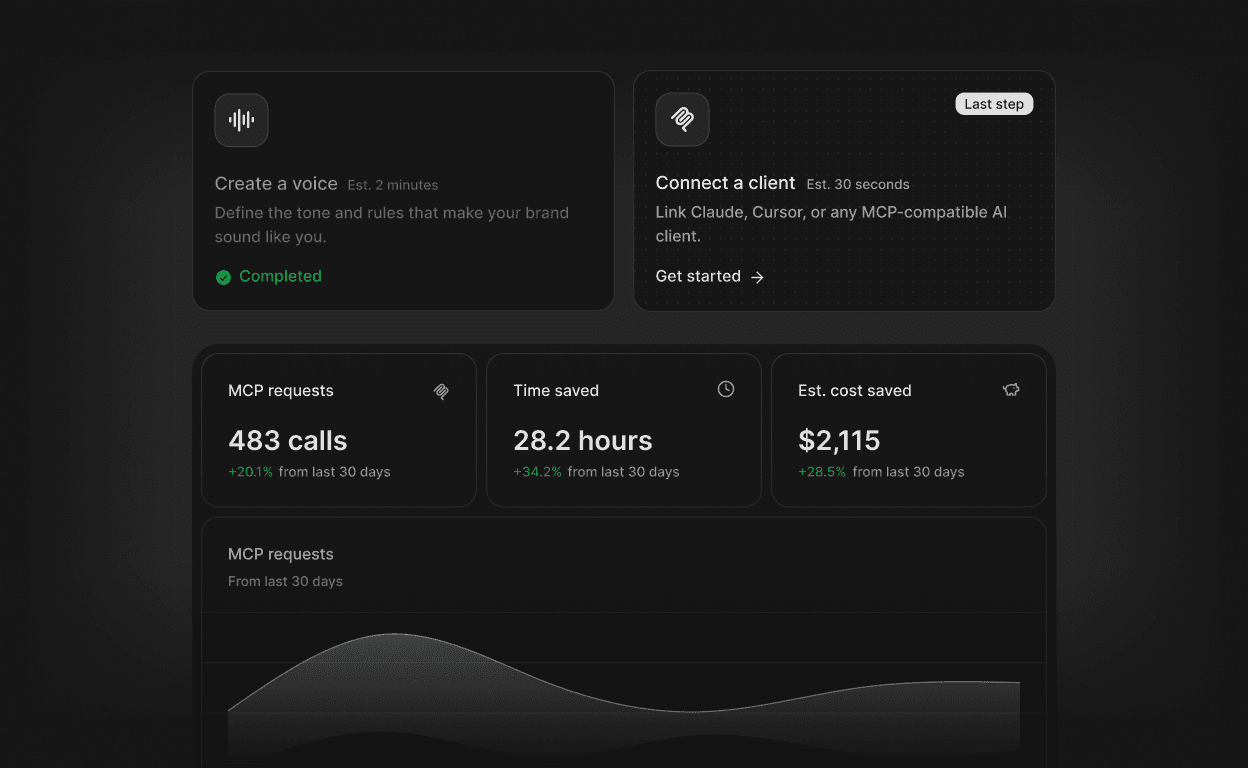Click the scribble icon on Connect a client card
The height and width of the screenshot is (768, 1248).
click(x=682, y=119)
